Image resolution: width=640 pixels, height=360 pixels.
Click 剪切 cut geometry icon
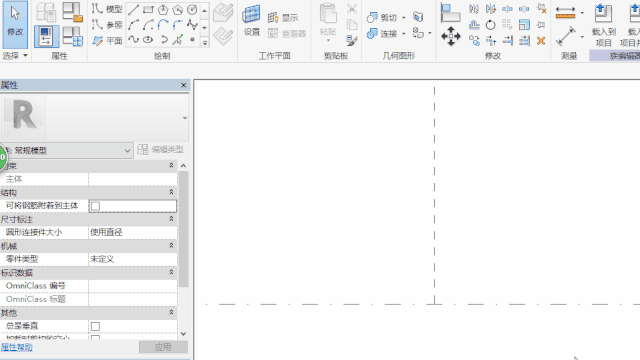tap(382, 17)
